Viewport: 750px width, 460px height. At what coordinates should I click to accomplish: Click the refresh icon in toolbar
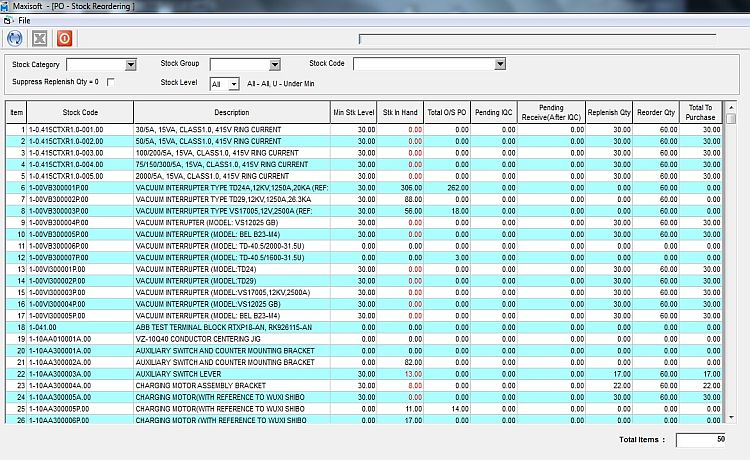15,39
